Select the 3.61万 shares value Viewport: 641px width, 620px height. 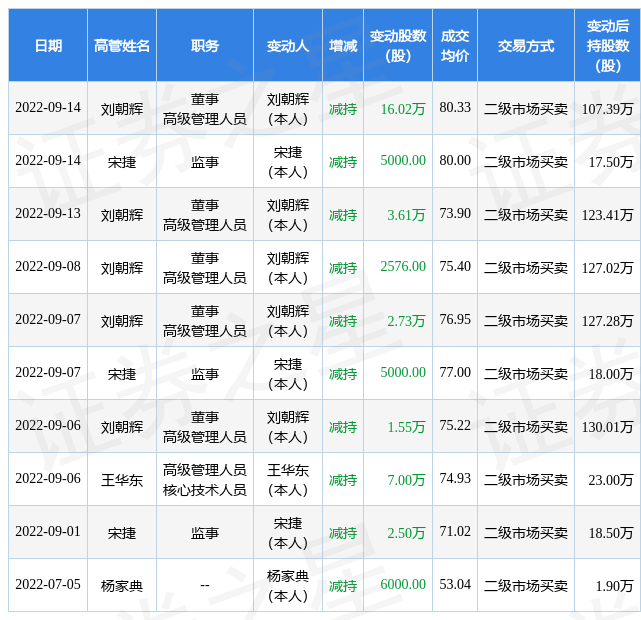406,215
